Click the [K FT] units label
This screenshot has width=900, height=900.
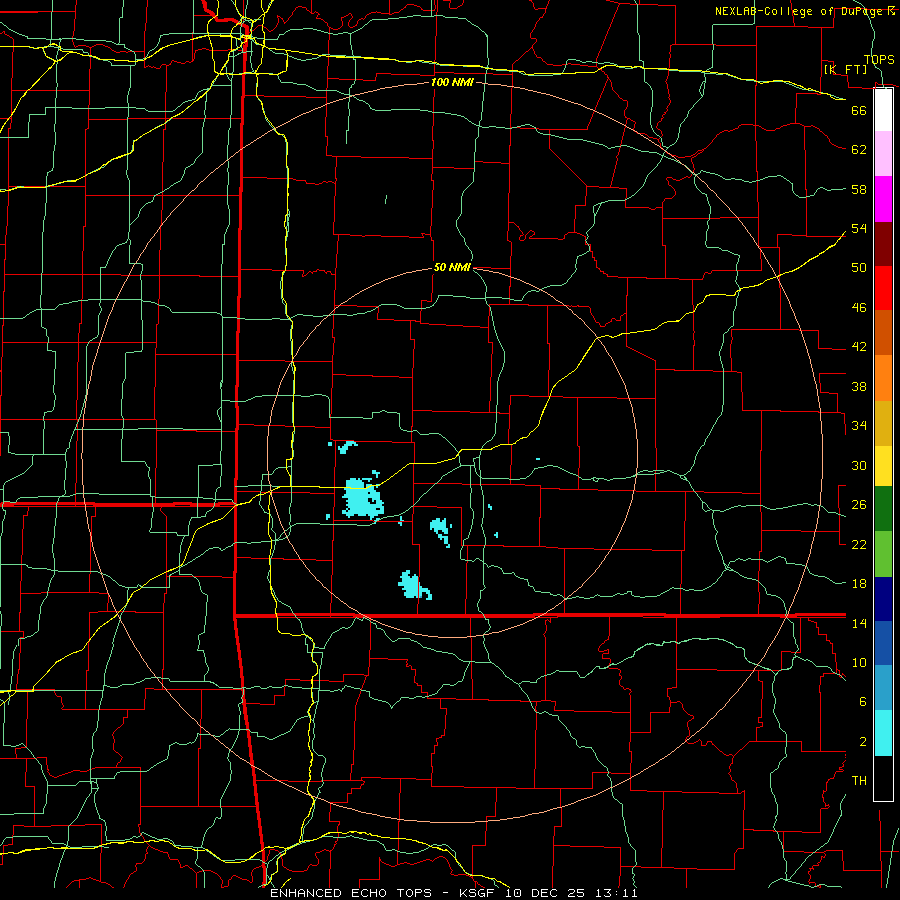pos(845,69)
